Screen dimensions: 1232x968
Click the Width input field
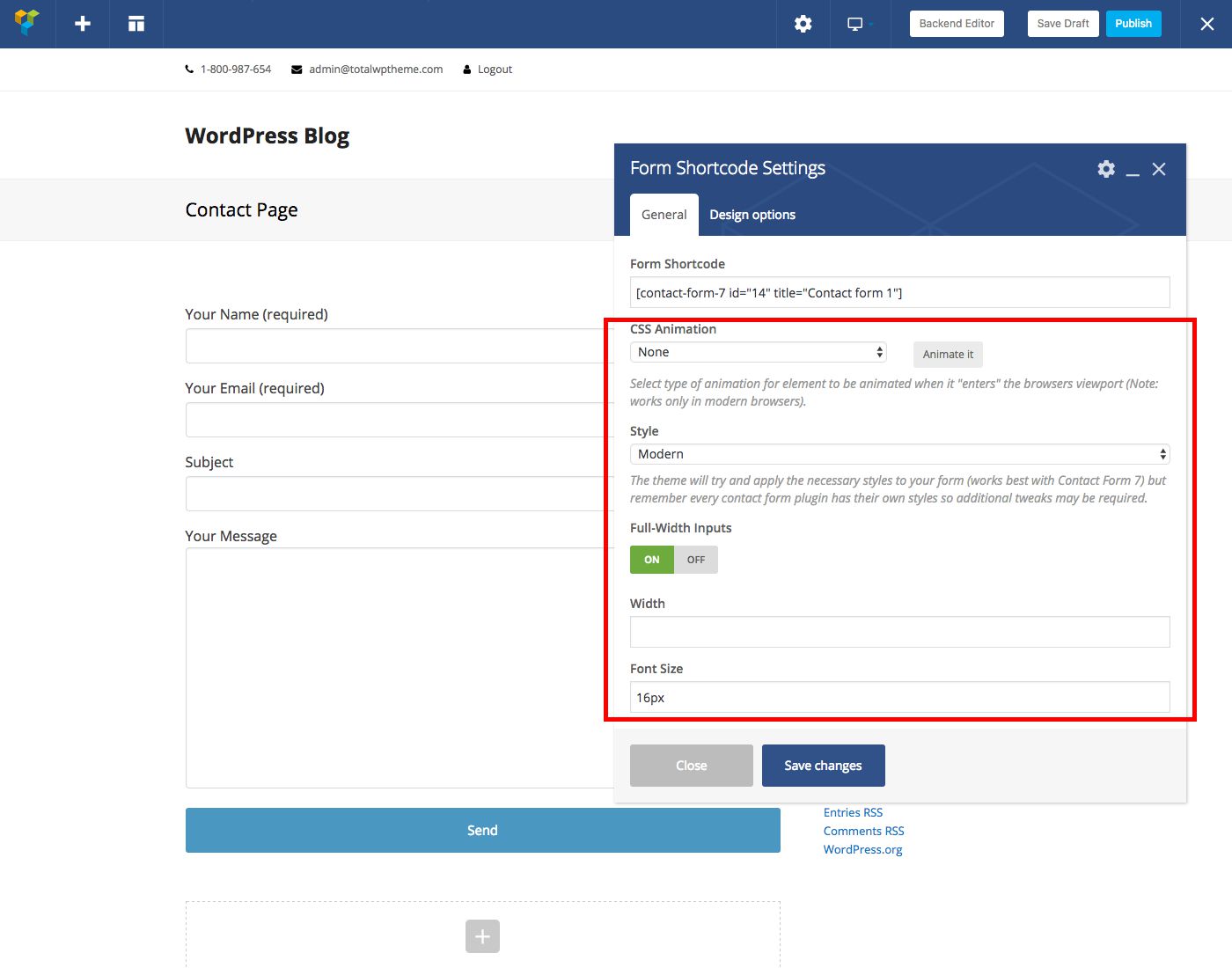(x=900, y=632)
